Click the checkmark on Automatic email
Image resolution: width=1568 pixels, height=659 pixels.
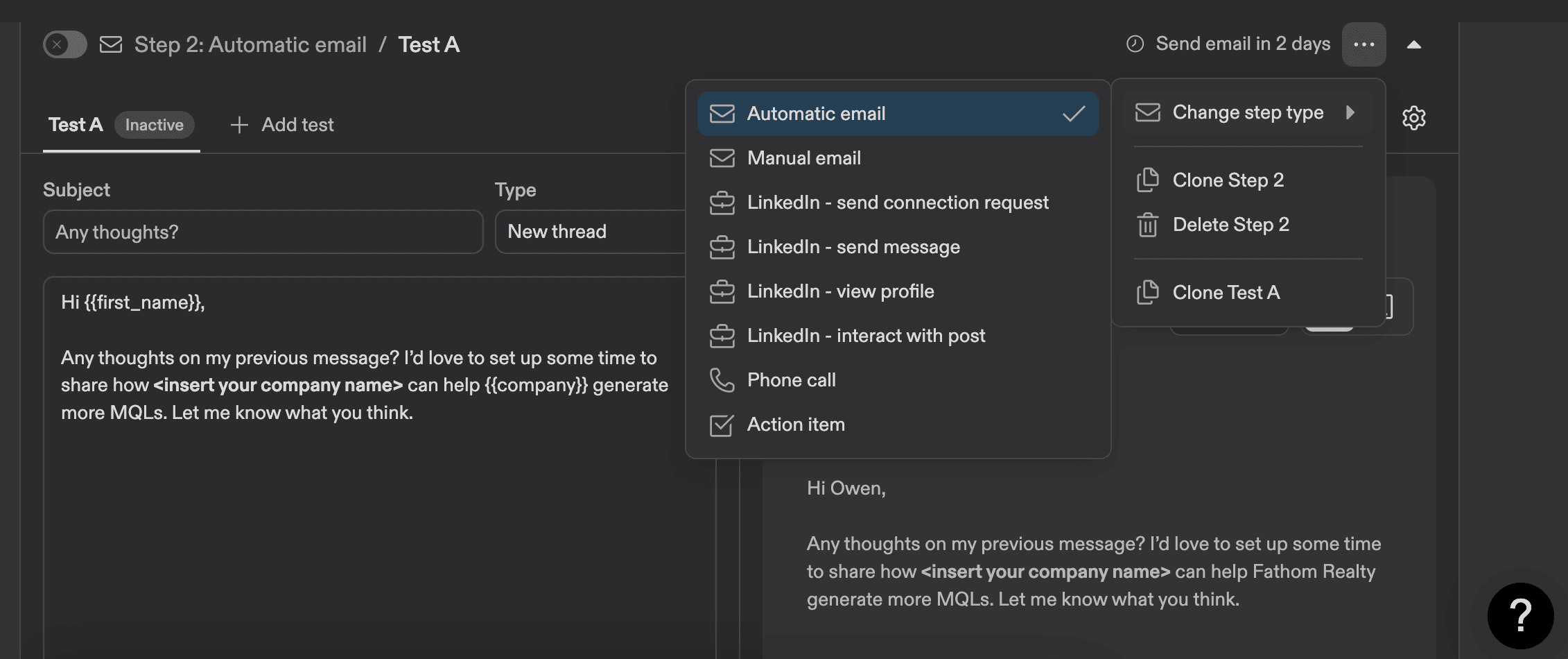tap(1074, 114)
